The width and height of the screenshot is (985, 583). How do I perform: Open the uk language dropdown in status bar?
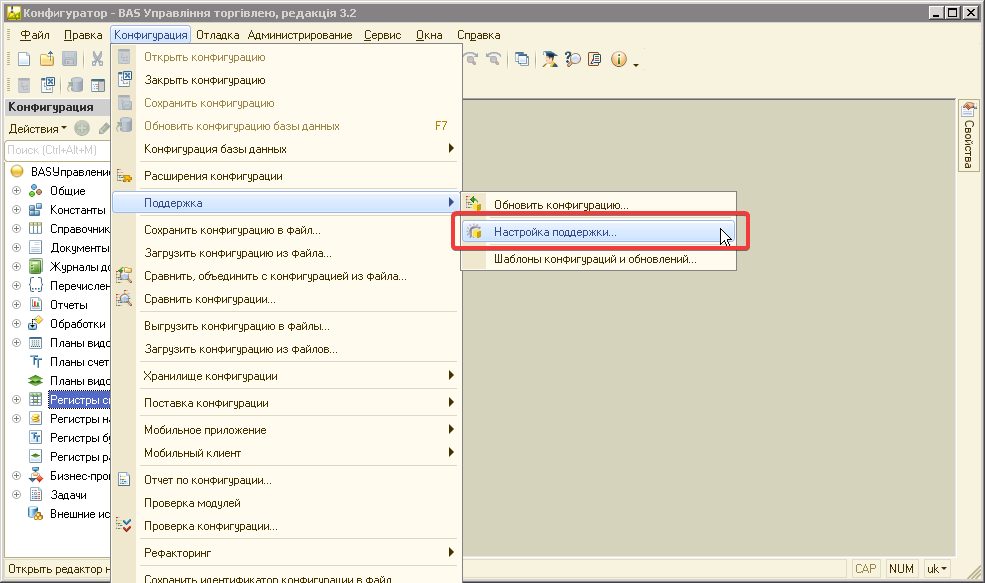[x=937, y=569]
